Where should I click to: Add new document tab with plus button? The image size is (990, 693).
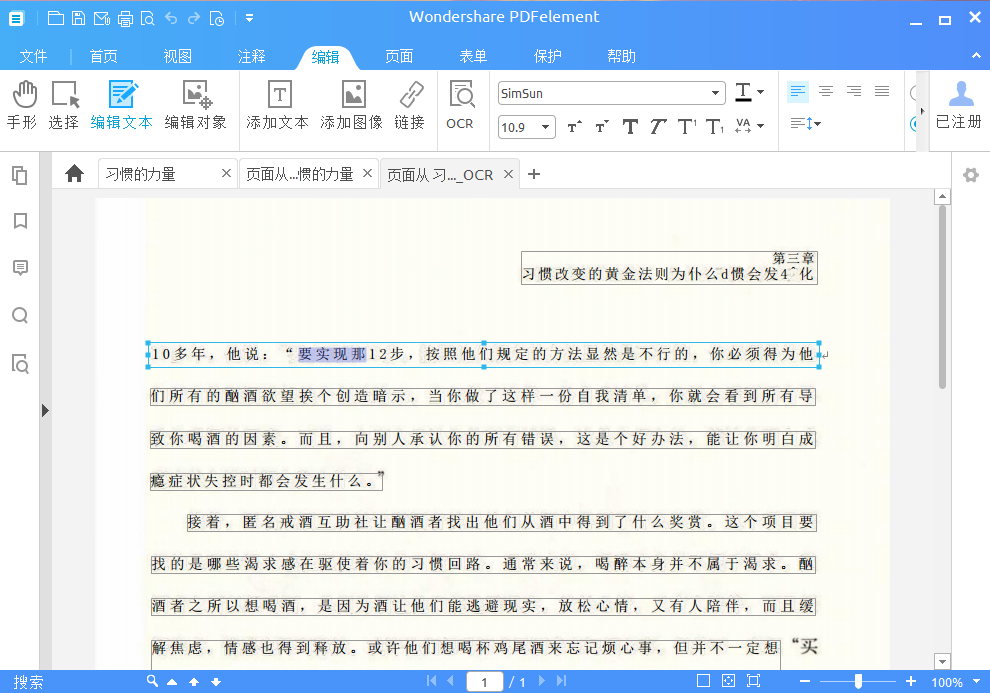click(x=534, y=174)
